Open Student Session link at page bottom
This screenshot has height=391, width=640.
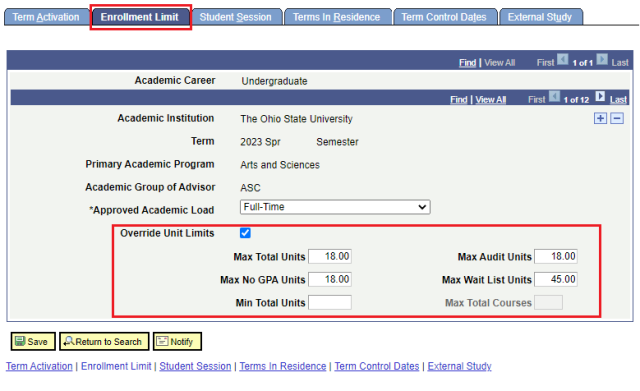pos(195,366)
